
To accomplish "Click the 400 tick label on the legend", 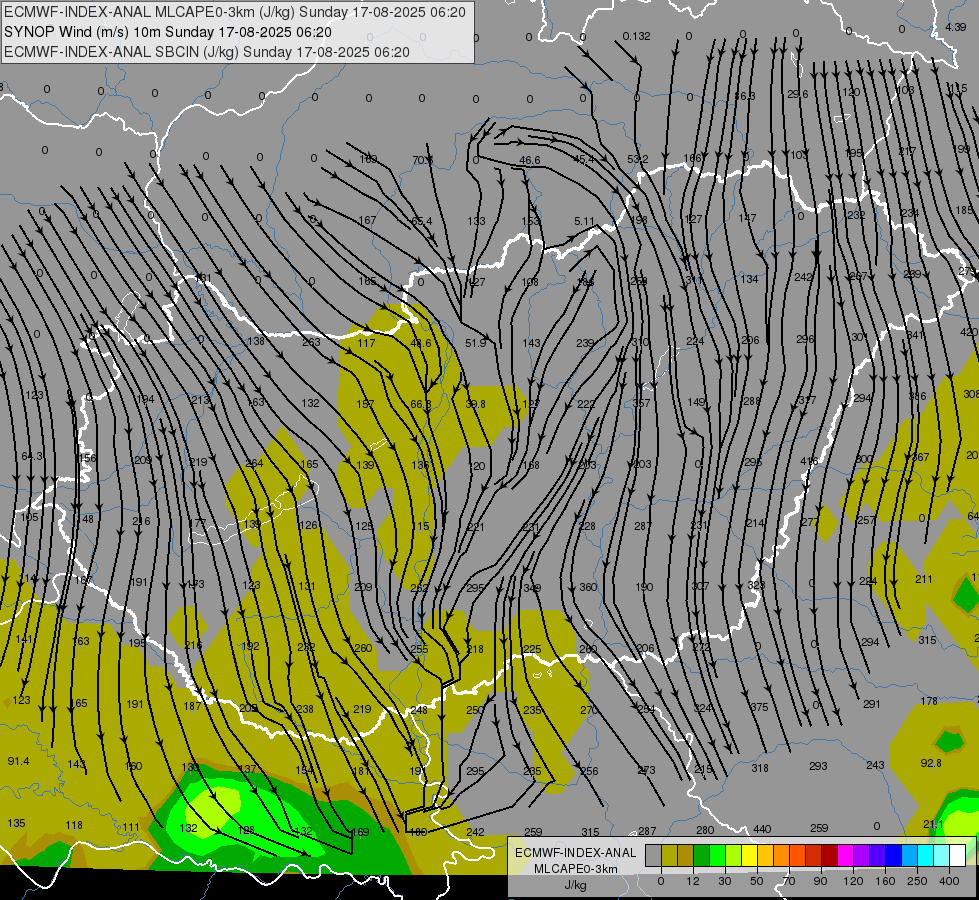I will click(x=949, y=881).
